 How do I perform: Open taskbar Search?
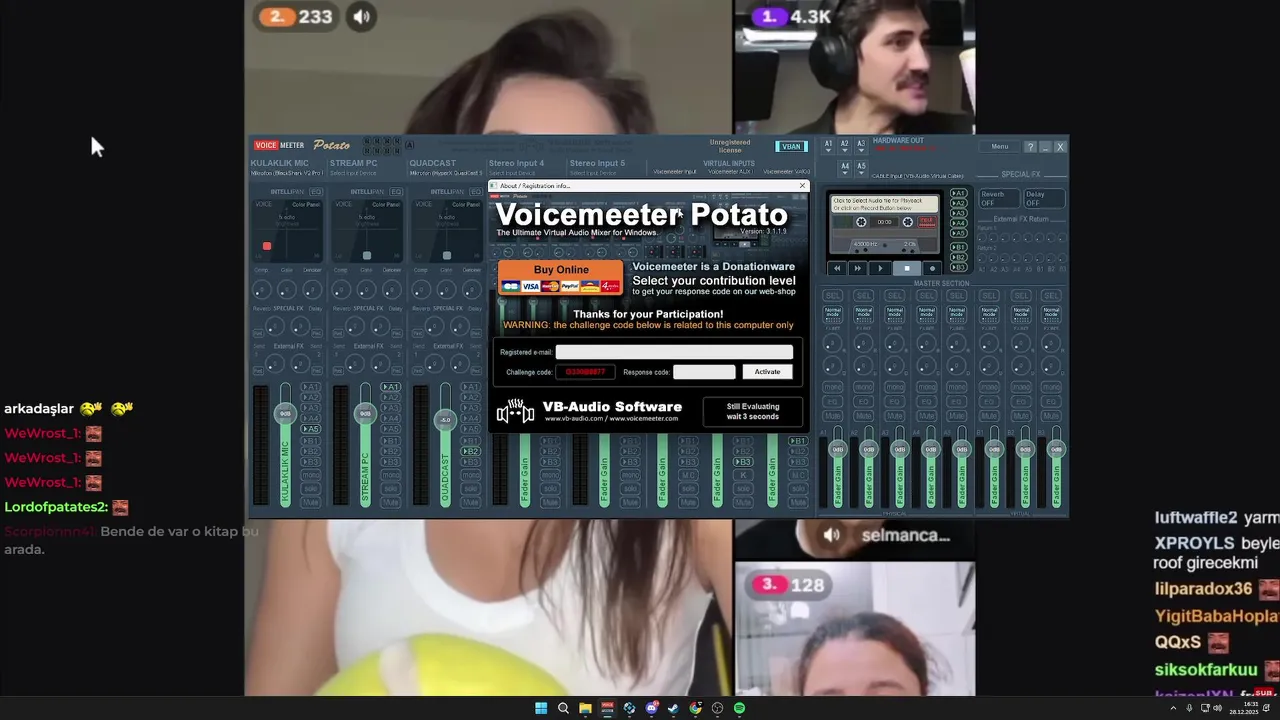(x=563, y=708)
